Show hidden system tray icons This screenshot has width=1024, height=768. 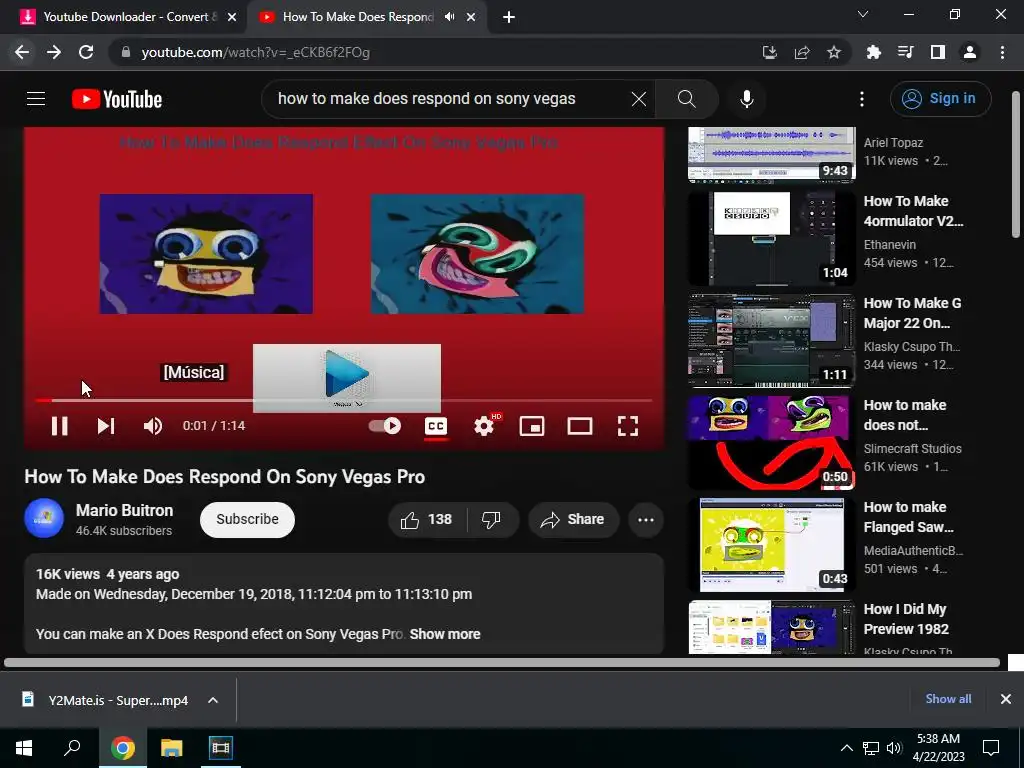pyautogui.click(x=846, y=748)
